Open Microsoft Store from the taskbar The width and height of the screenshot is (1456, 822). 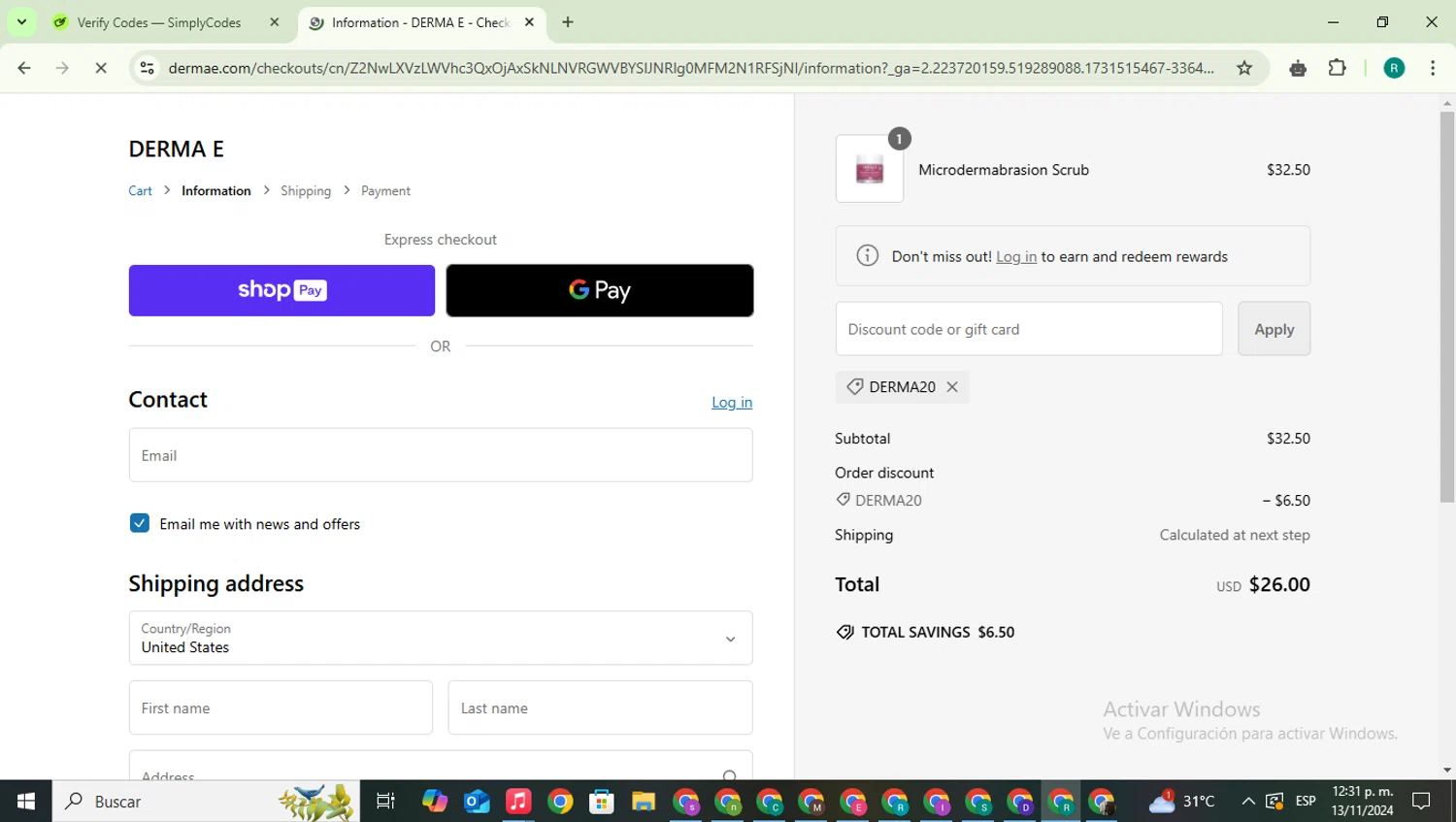(x=602, y=801)
